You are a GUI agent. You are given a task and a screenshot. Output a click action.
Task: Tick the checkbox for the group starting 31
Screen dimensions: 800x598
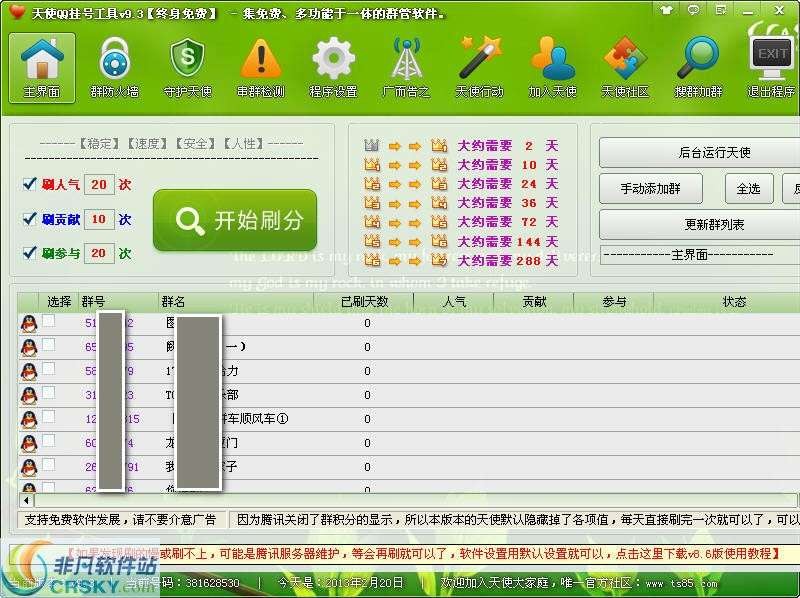tap(48, 392)
